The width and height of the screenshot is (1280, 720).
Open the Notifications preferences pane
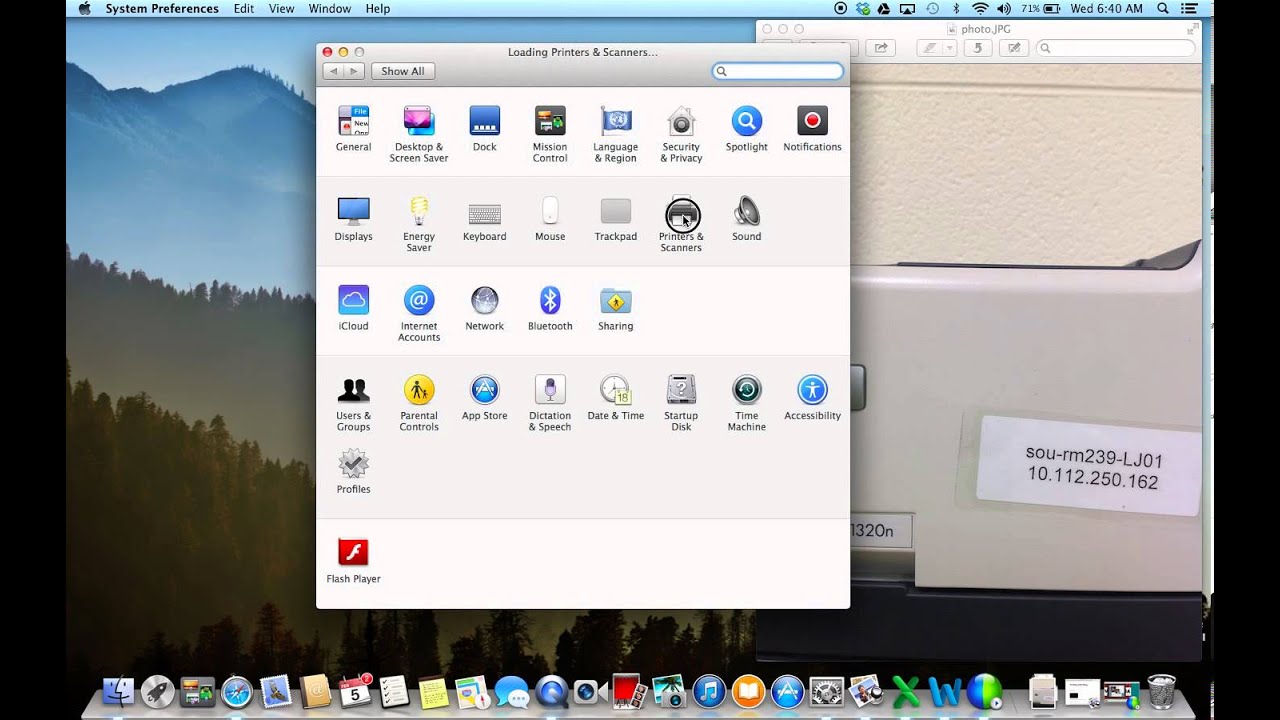812,129
